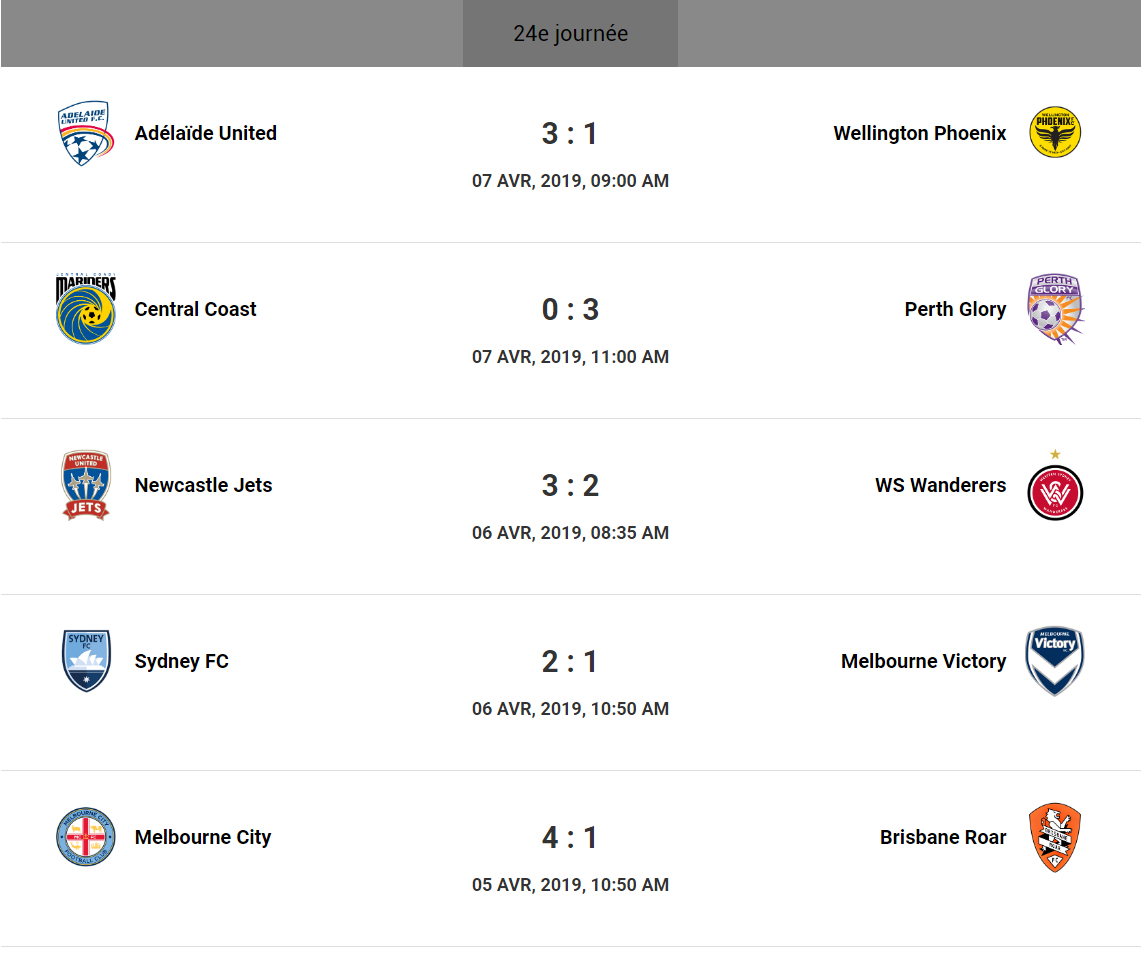Click the Melbourne Victory crest
This screenshot has height=953, width=1142.
tap(1055, 661)
